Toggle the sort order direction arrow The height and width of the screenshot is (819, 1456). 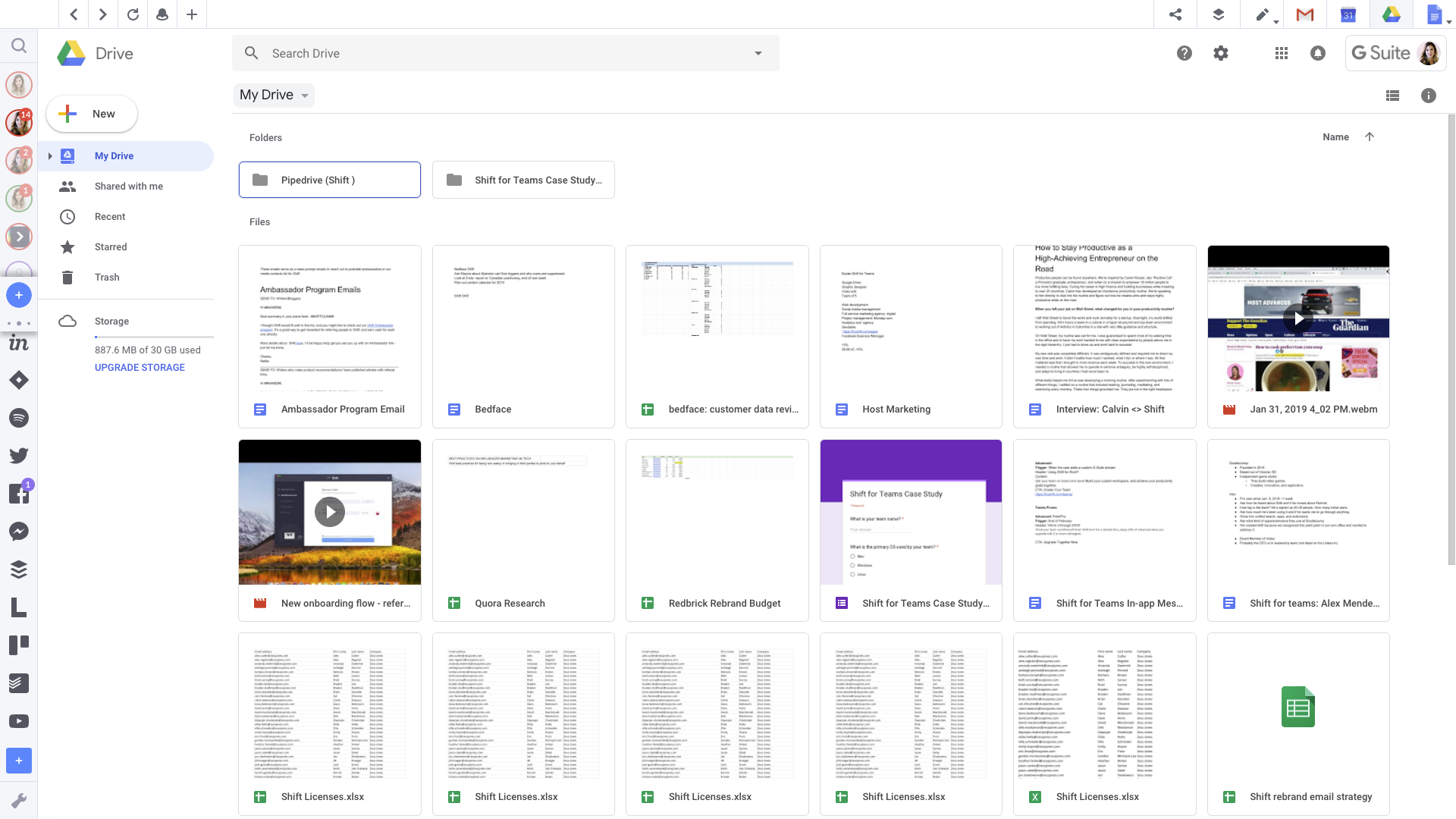(1369, 137)
